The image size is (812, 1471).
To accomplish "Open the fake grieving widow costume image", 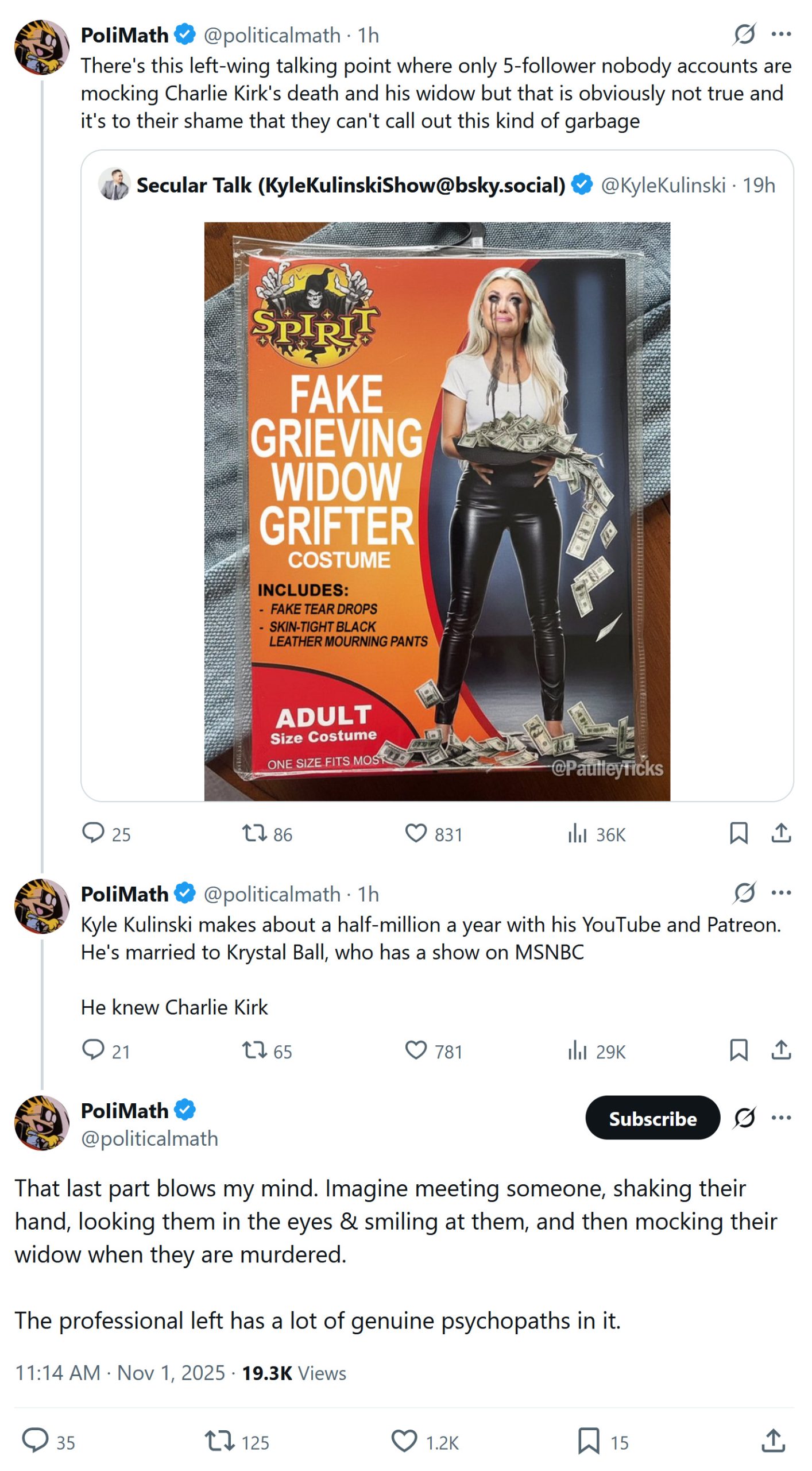I will click(x=437, y=511).
